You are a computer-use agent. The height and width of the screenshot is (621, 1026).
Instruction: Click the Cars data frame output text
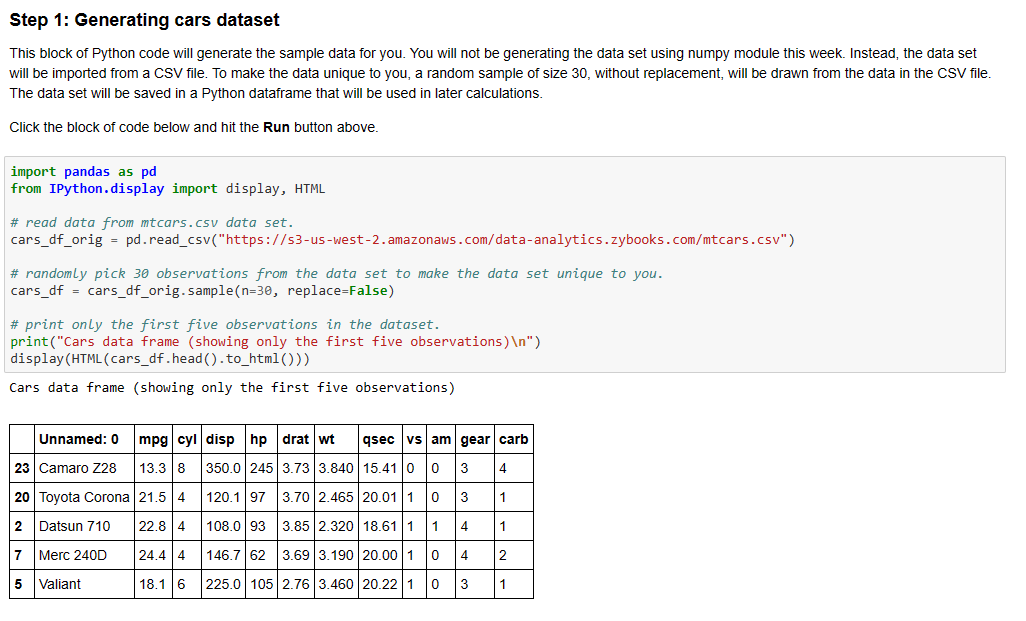(232, 387)
